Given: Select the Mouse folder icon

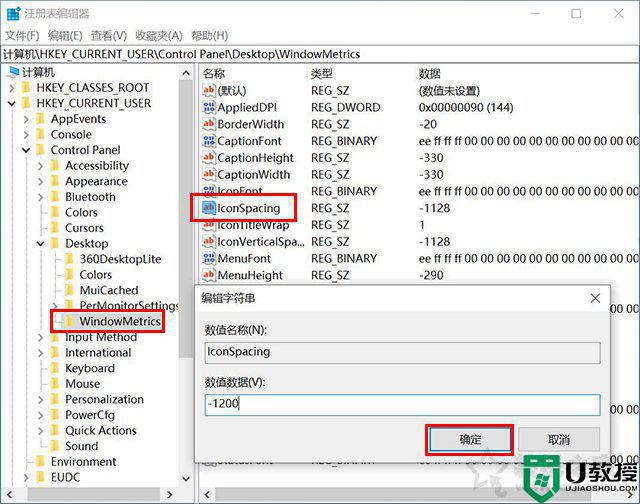Looking at the screenshot, I should (55, 384).
